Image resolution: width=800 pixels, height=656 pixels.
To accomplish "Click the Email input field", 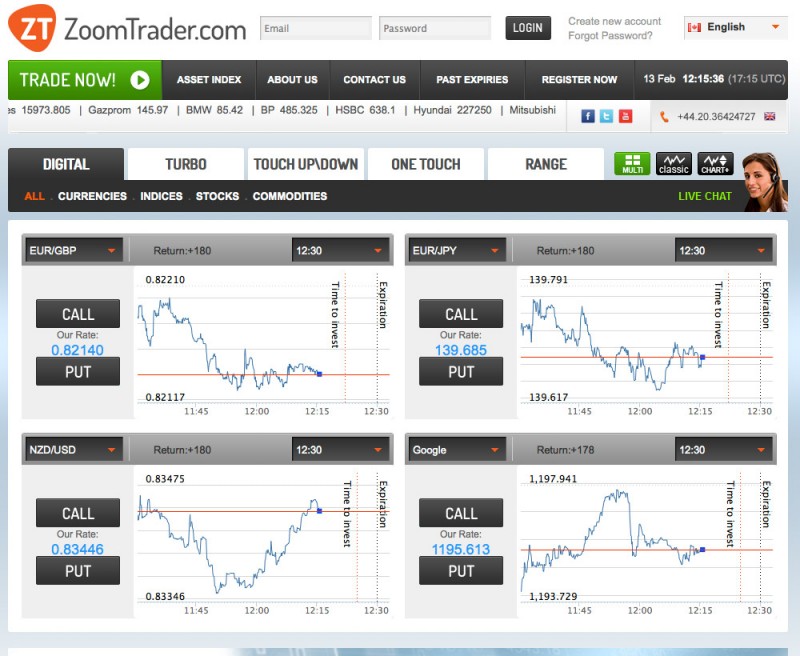I will pos(315,28).
